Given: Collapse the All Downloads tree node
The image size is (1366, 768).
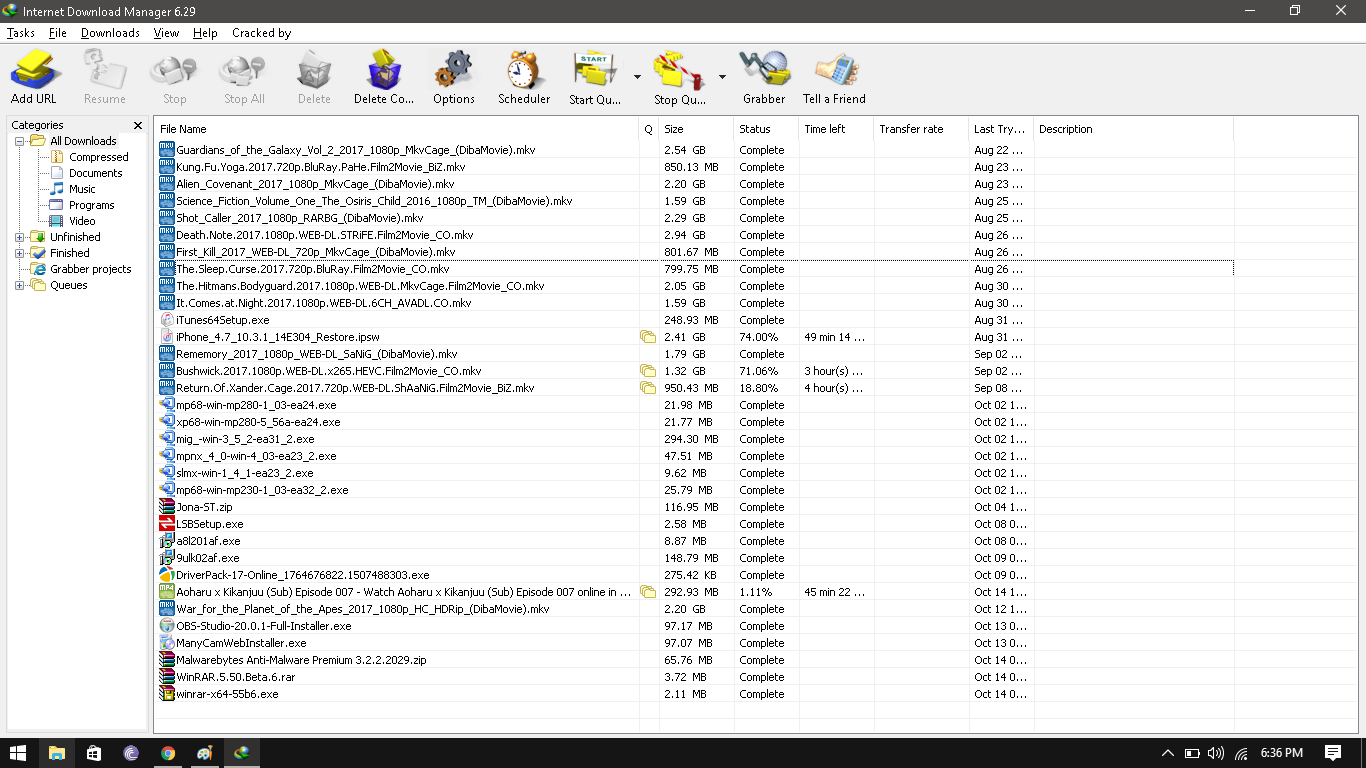Looking at the screenshot, I should tap(20, 140).
